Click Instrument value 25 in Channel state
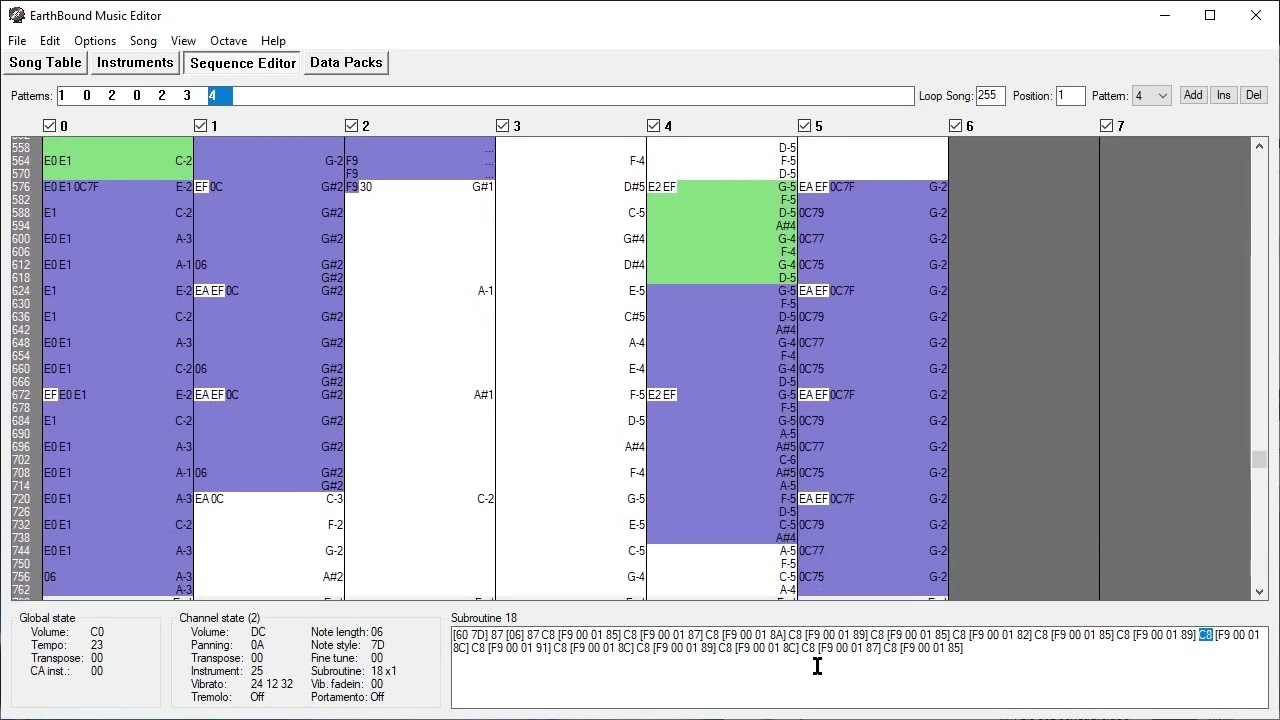 pyautogui.click(x=257, y=671)
